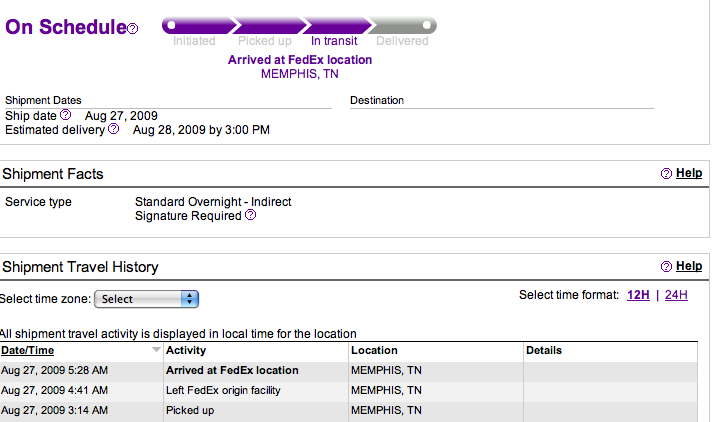Screen dimensions: 713x422
Task: Click the Date/Time column header
Action: pos(28,351)
